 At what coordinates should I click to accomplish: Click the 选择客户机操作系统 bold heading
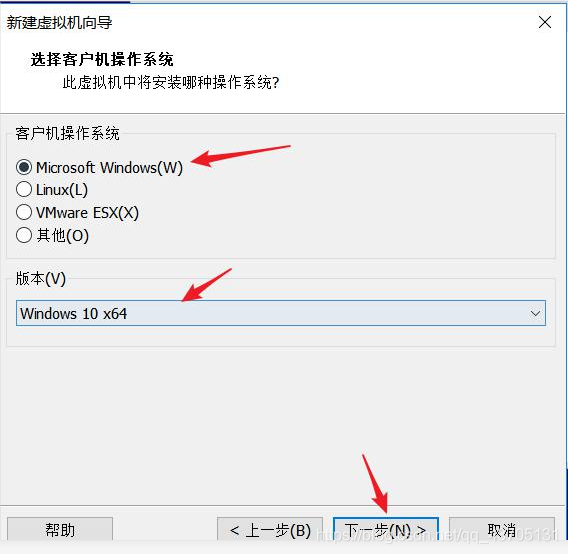[102, 59]
